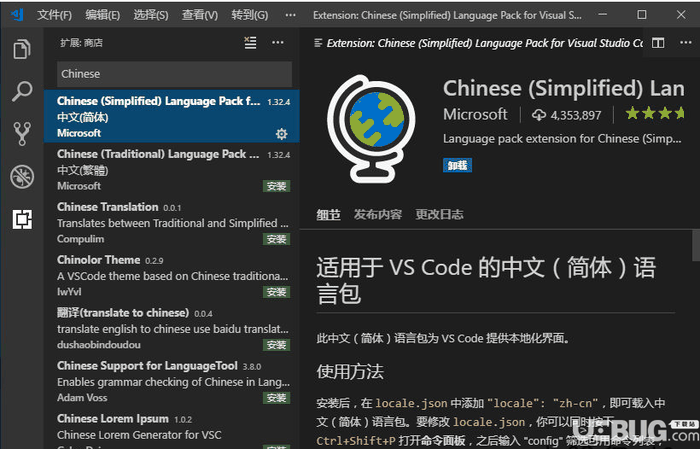This screenshot has height=449, width=700.
Task: Select Chinese (Simplified) Language Pack list item
Action: (172, 116)
